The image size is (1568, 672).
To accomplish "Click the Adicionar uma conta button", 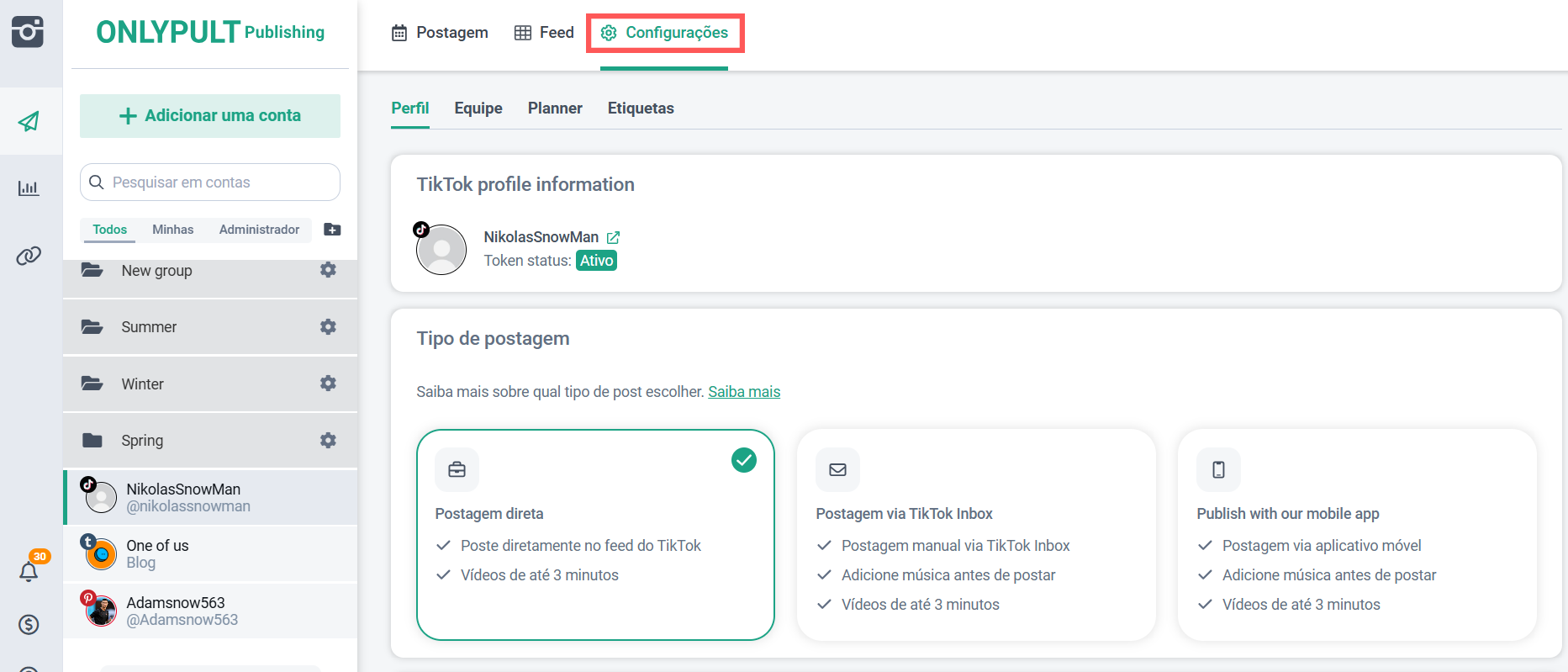I will tap(210, 116).
